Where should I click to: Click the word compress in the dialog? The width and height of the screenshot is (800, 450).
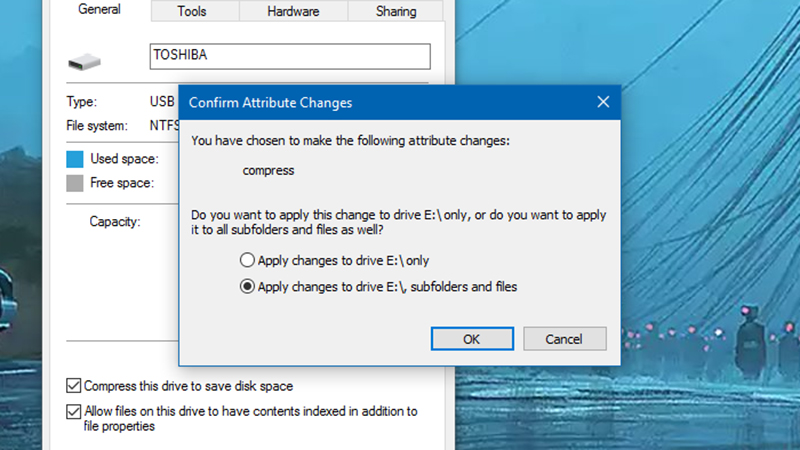click(268, 170)
